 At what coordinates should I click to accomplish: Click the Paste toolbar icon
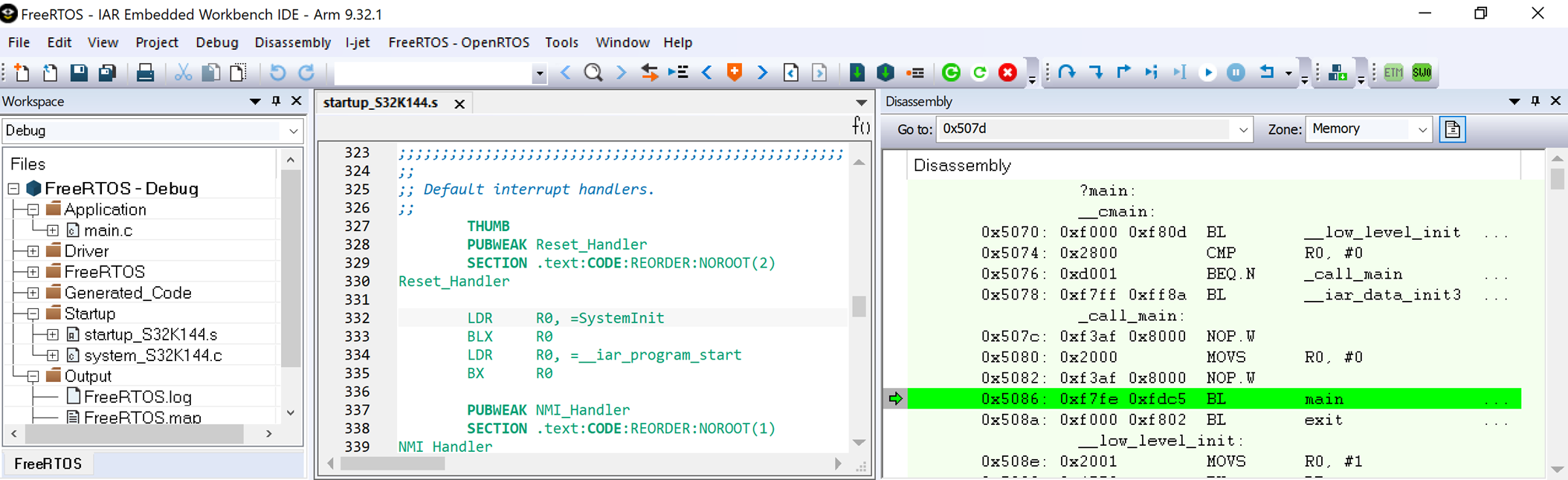[239, 72]
